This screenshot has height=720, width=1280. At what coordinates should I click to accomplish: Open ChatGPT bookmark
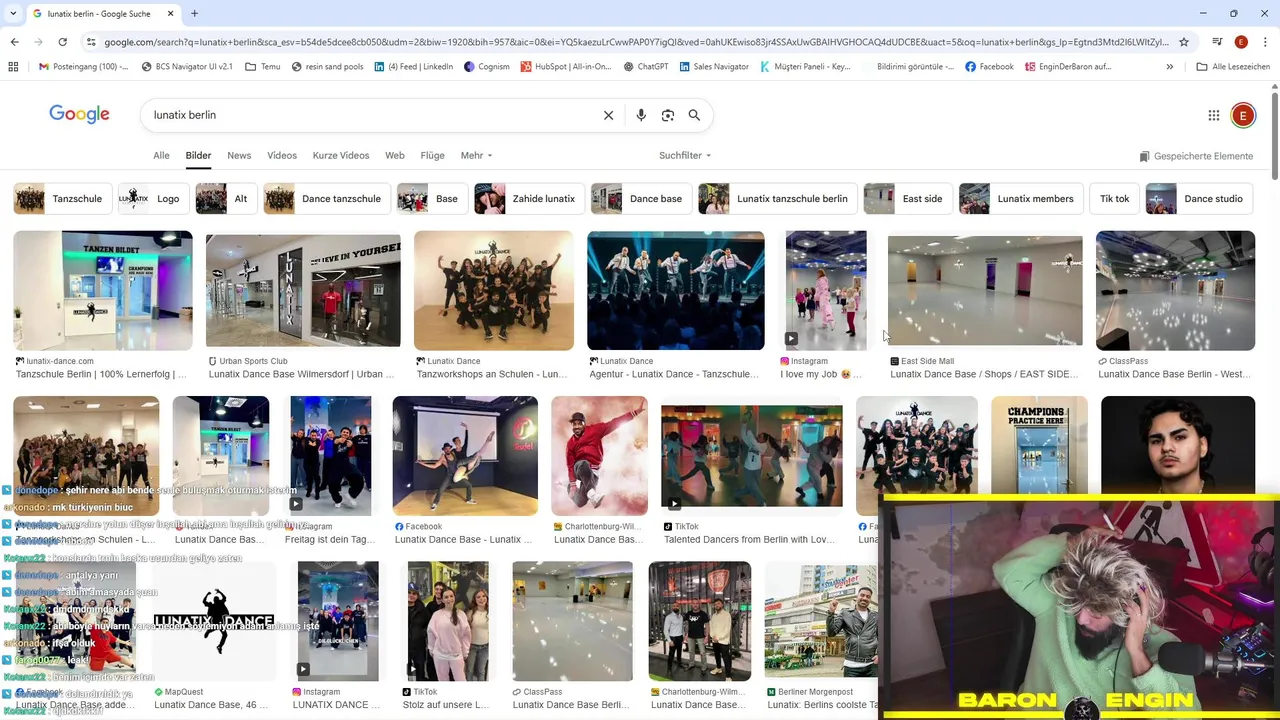tap(646, 67)
